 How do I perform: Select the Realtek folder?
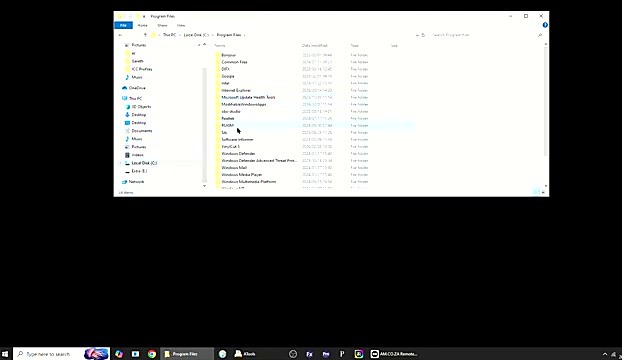(x=228, y=119)
